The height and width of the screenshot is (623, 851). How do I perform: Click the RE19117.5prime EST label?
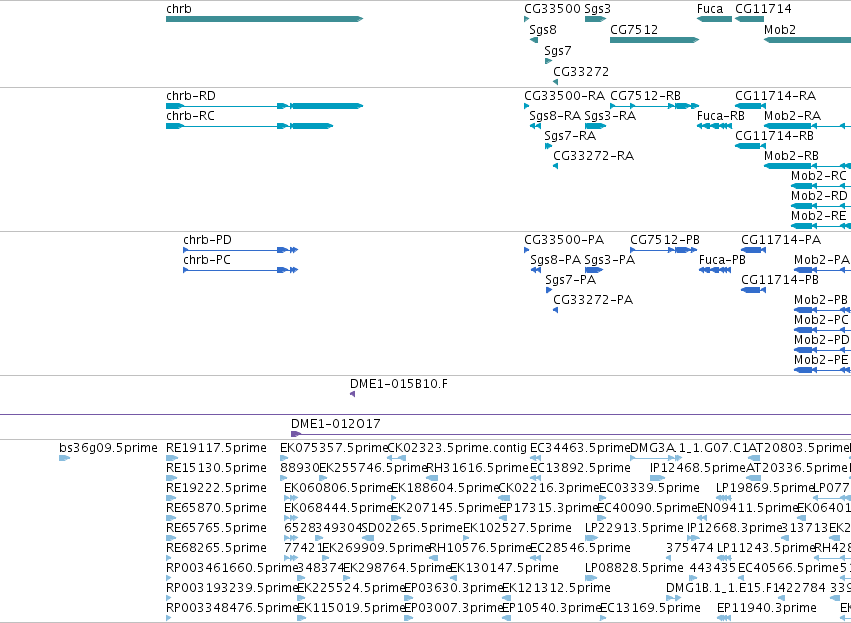(216, 448)
